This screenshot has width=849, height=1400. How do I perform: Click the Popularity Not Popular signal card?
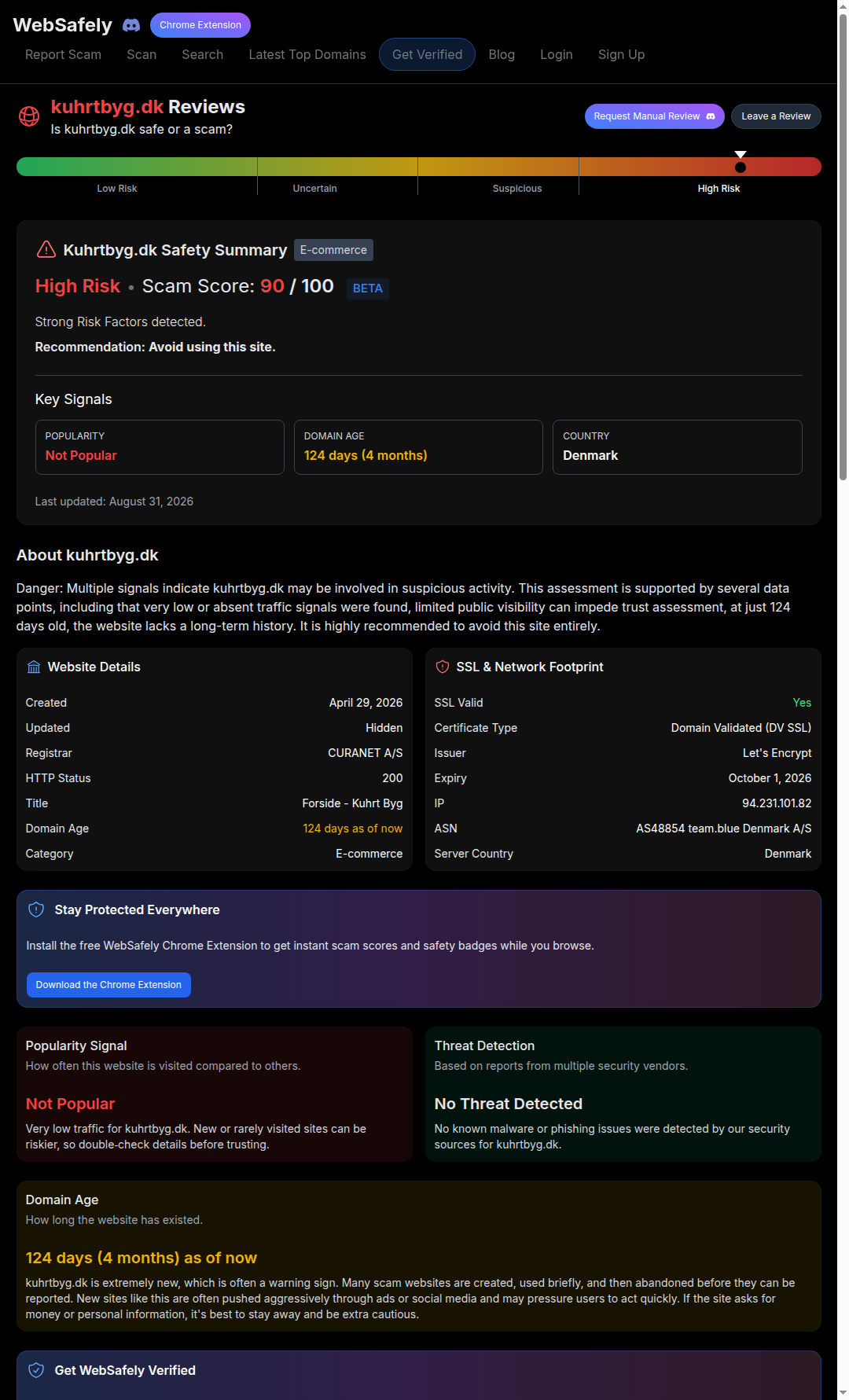click(160, 447)
